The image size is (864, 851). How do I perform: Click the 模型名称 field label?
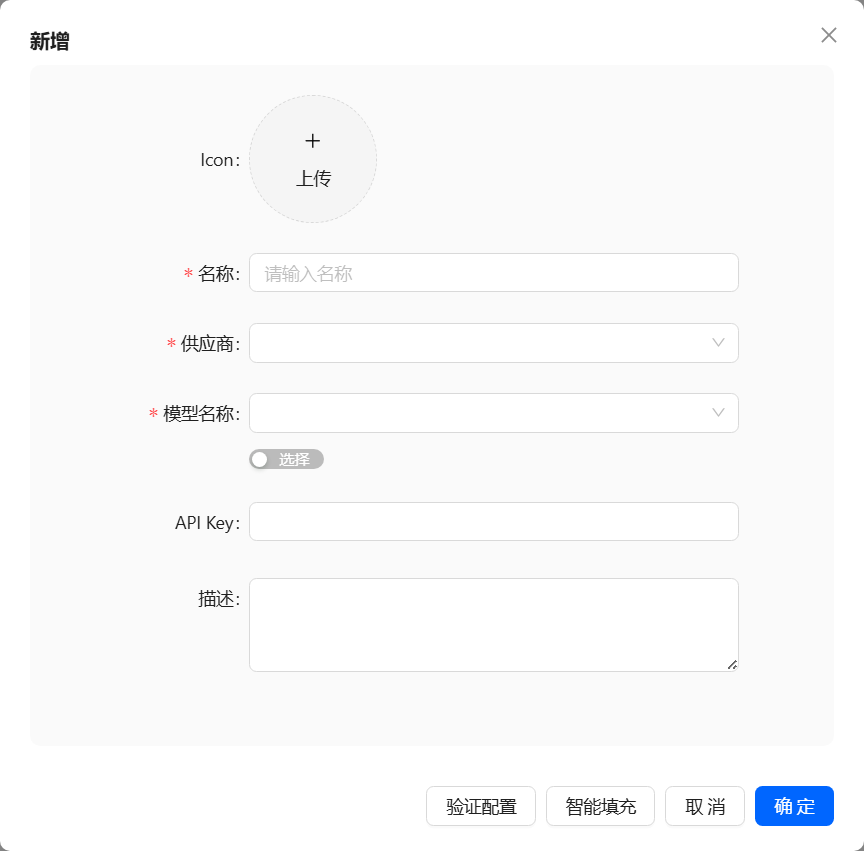(201, 414)
